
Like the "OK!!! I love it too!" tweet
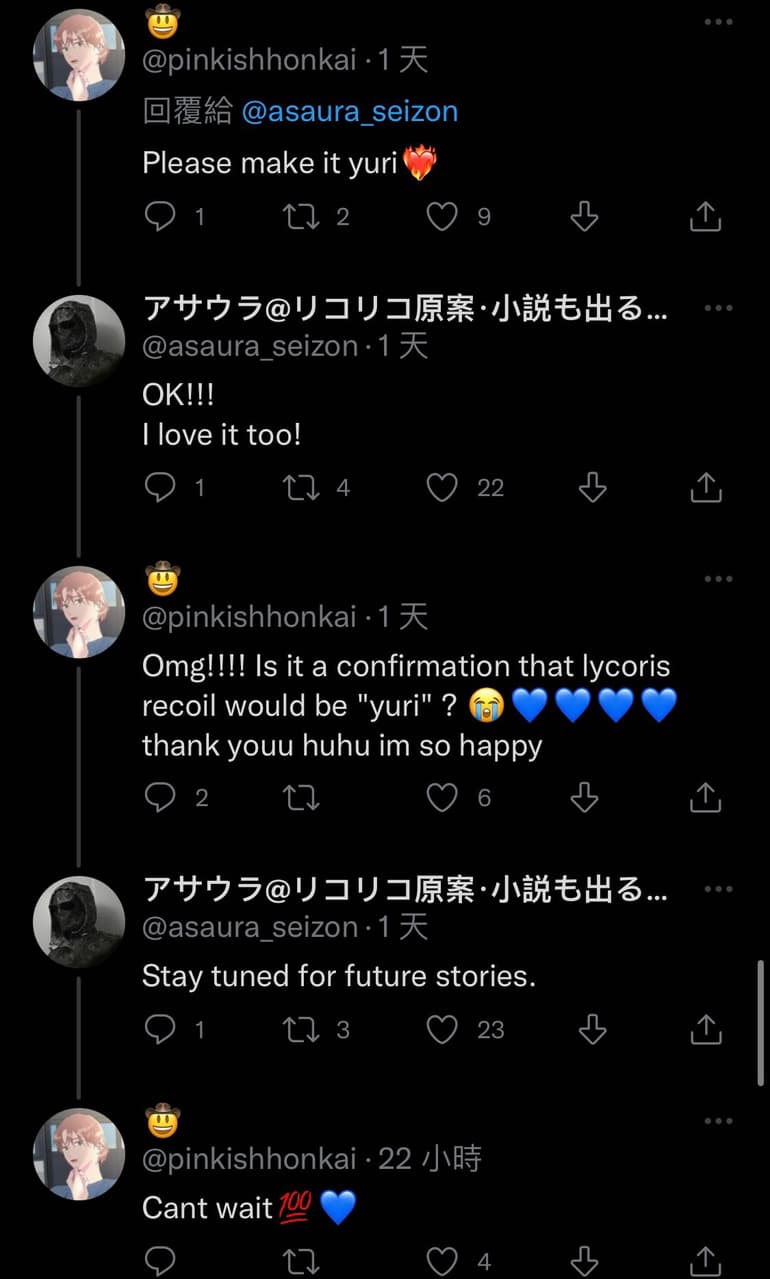click(442, 487)
